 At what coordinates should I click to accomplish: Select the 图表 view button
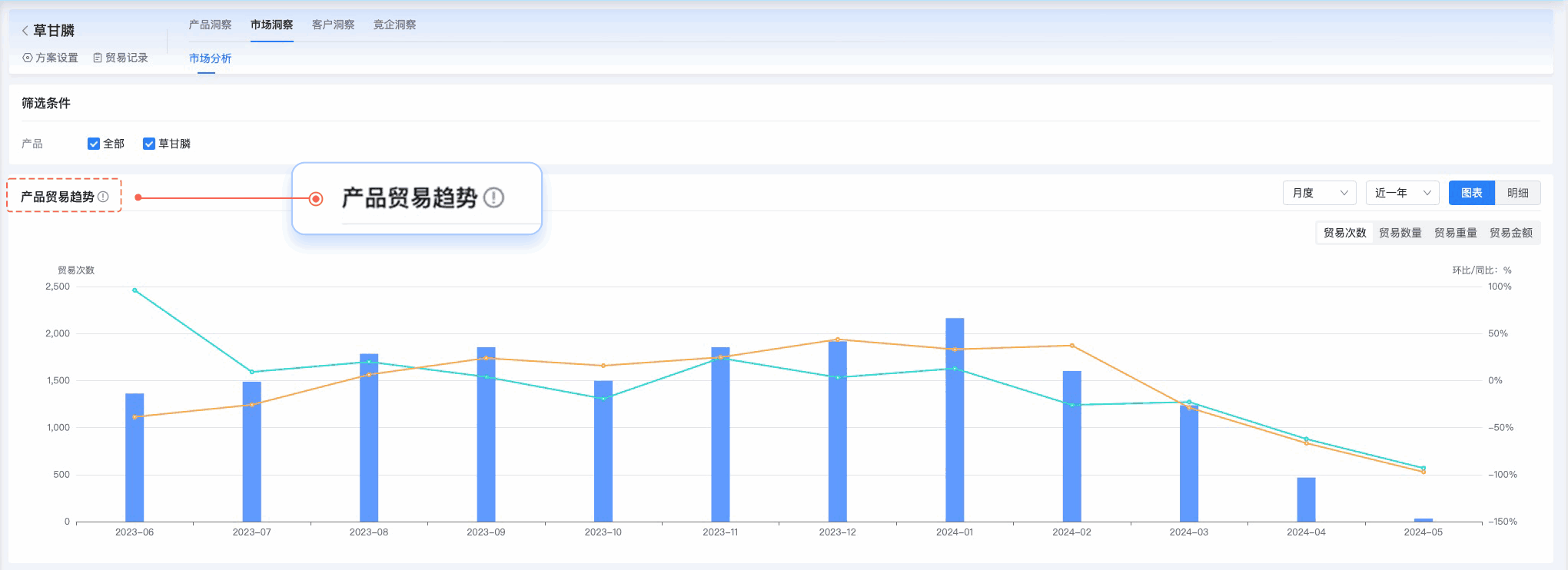pos(1471,193)
